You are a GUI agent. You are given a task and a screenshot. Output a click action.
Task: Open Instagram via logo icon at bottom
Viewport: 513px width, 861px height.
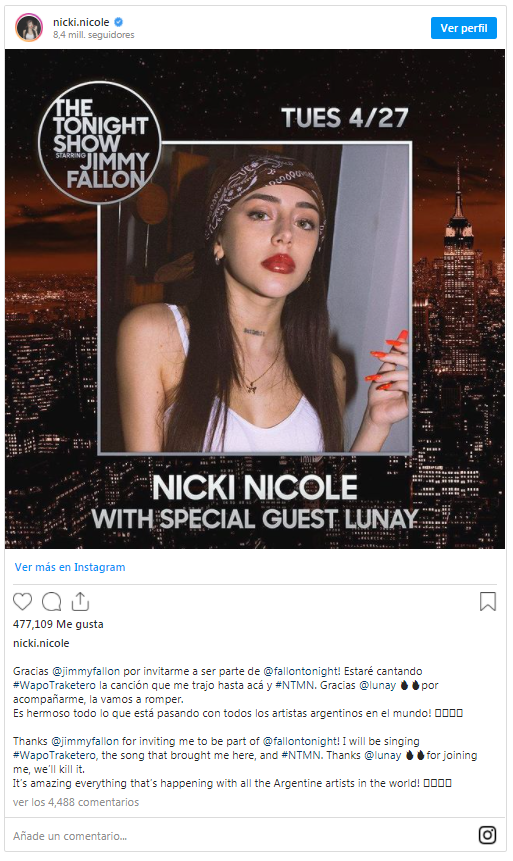487,835
